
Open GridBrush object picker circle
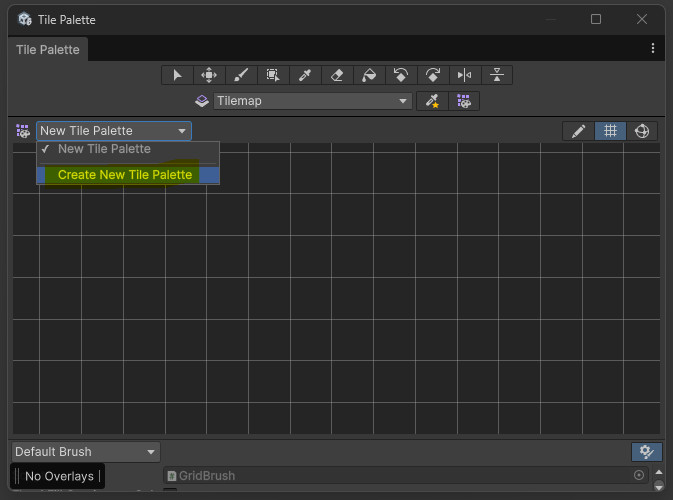639,475
